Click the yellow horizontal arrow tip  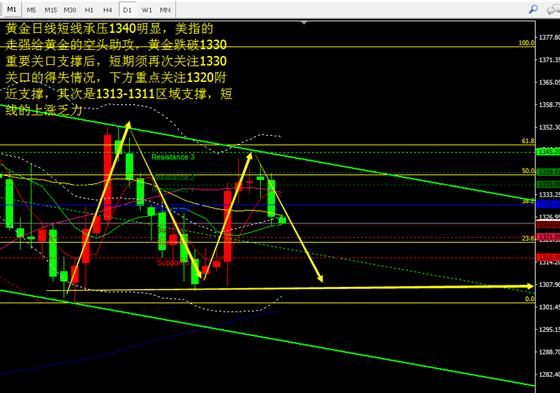click(x=530, y=286)
